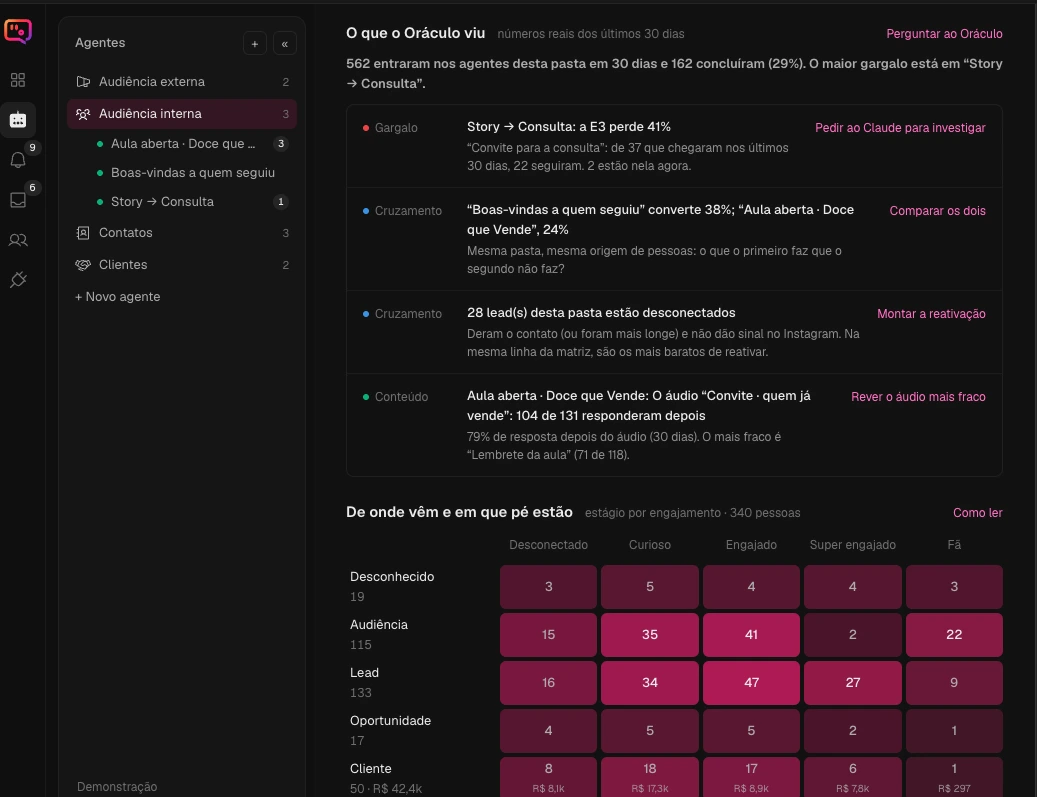Image resolution: width=1037 pixels, height=797 pixels.
Task: Select the Audiência Engajado cell showing 41
Action: [751, 635]
